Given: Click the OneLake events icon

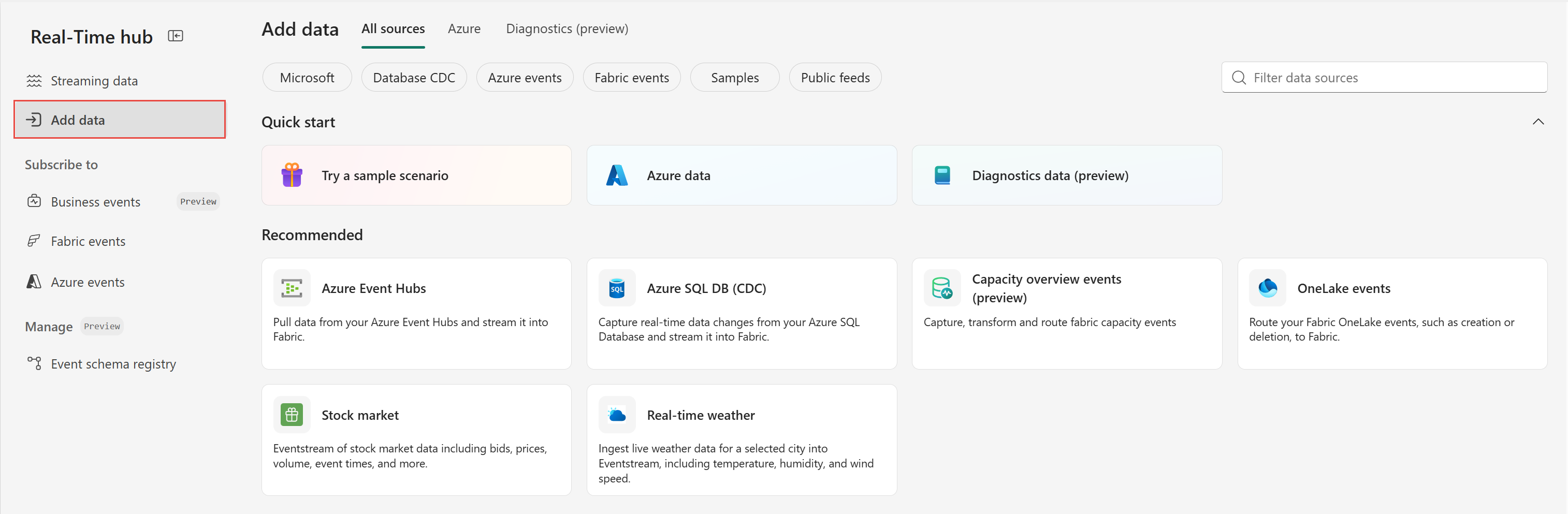Looking at the screenshot, I should click(1267, 288).
